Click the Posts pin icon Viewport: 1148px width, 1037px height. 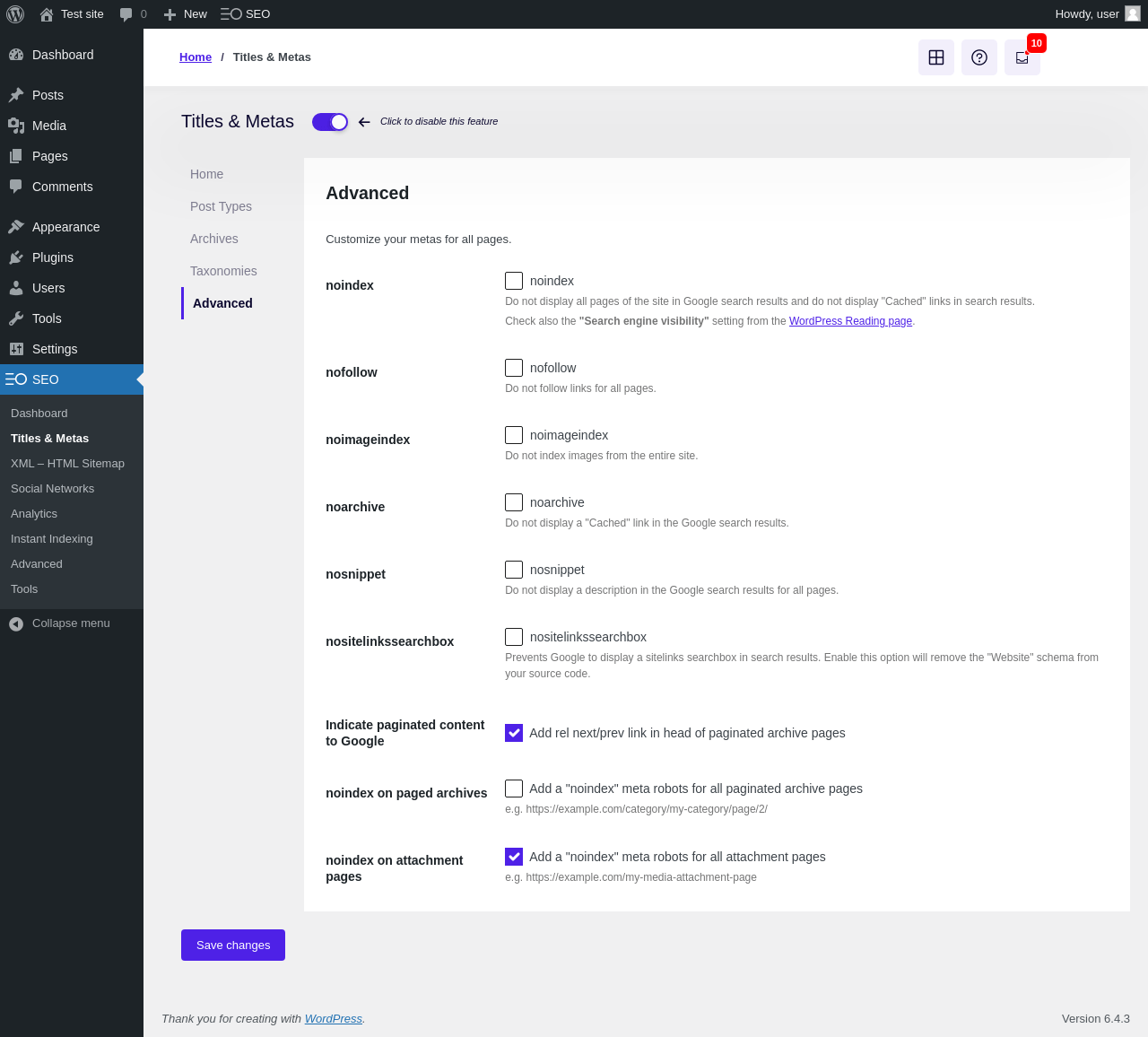16,95
